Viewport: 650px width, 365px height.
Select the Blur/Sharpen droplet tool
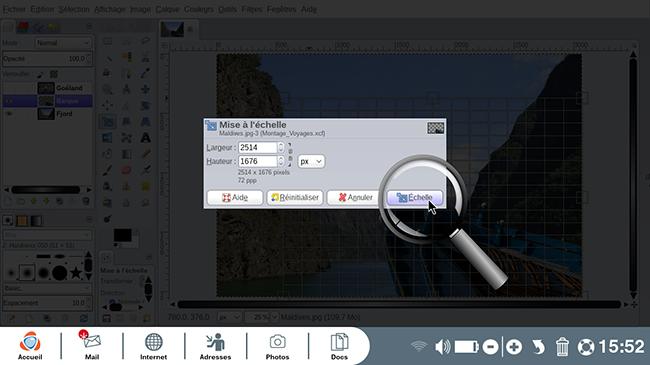(x=126, y=202)
